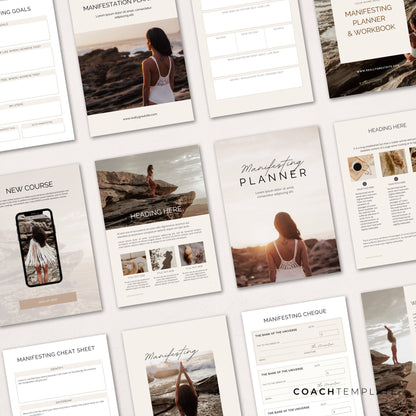The image size is (416, 416).
Task: Click the beige button on New Course page
Action: click(x=48, y=300)
